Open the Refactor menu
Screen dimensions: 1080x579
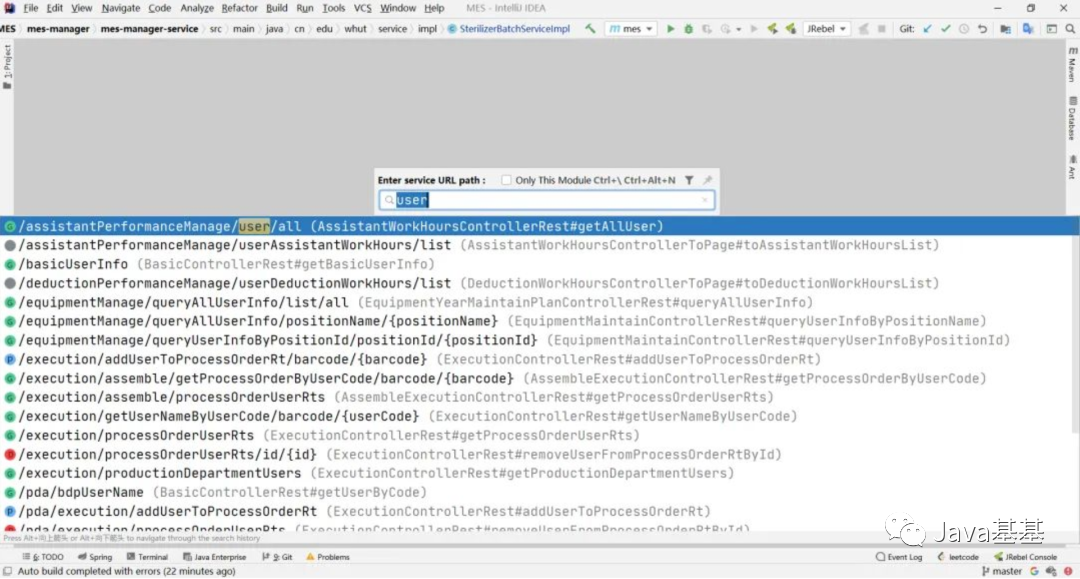click(x=239, y=8)
